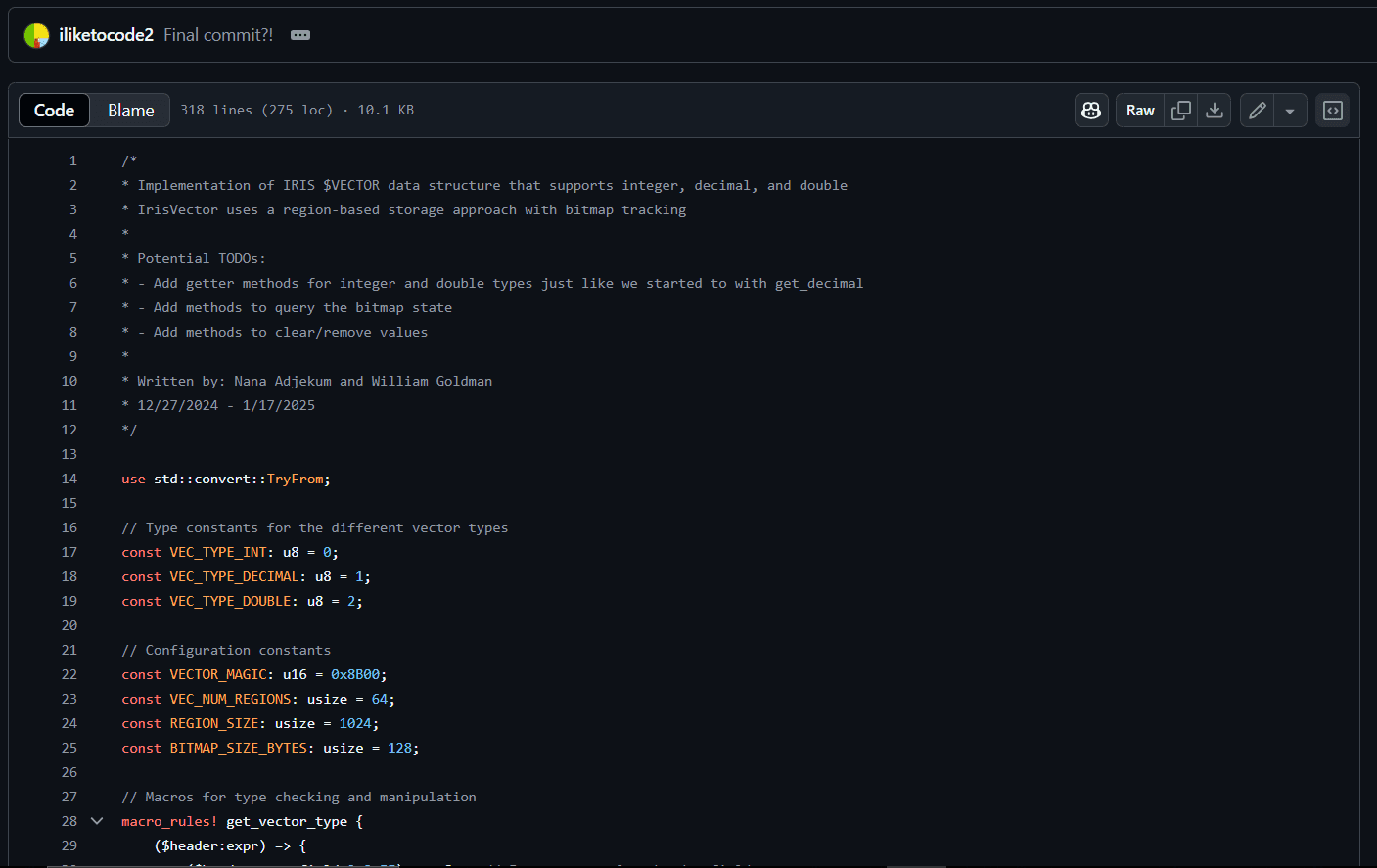Copy raw file contents icon
Viewport: 1377px width, 868px height.
tap(1181, 111)
